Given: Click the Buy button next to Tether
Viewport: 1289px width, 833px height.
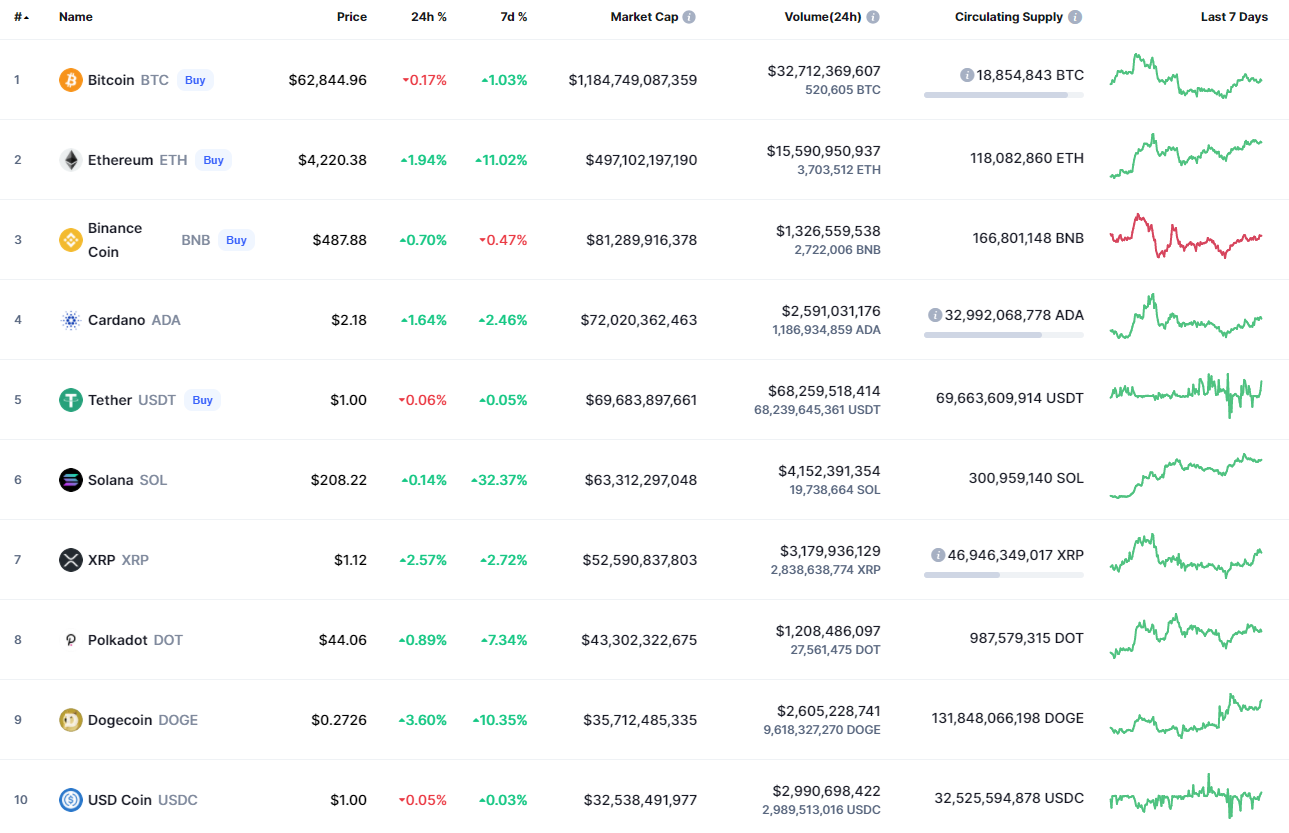Looking at the screenshot, I should pyautogui.click(x=202, y=400).
